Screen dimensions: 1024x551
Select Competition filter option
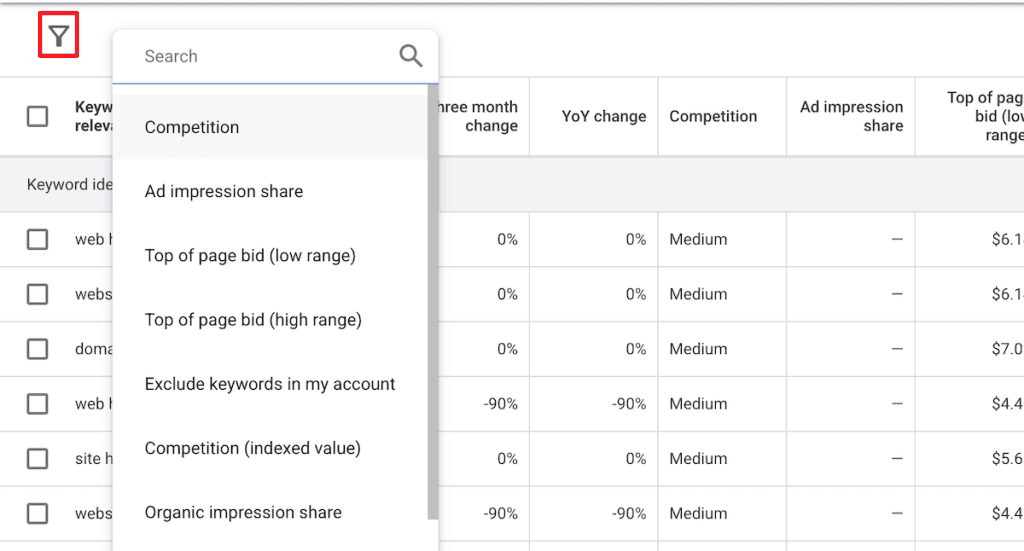click(x=270, y=127)
